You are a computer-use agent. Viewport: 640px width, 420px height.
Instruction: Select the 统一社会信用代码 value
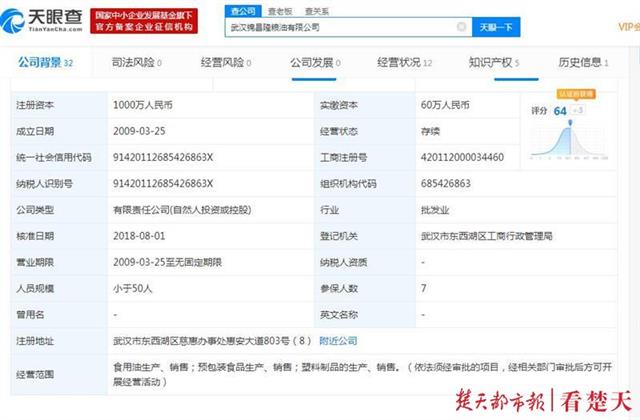point(163,158)
